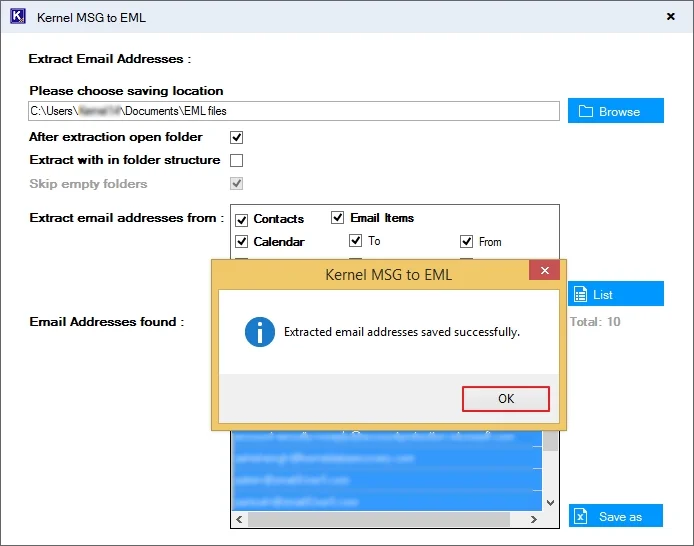
Task: Uncheck the Email Items checkbox
Action: tap(337, 218)
